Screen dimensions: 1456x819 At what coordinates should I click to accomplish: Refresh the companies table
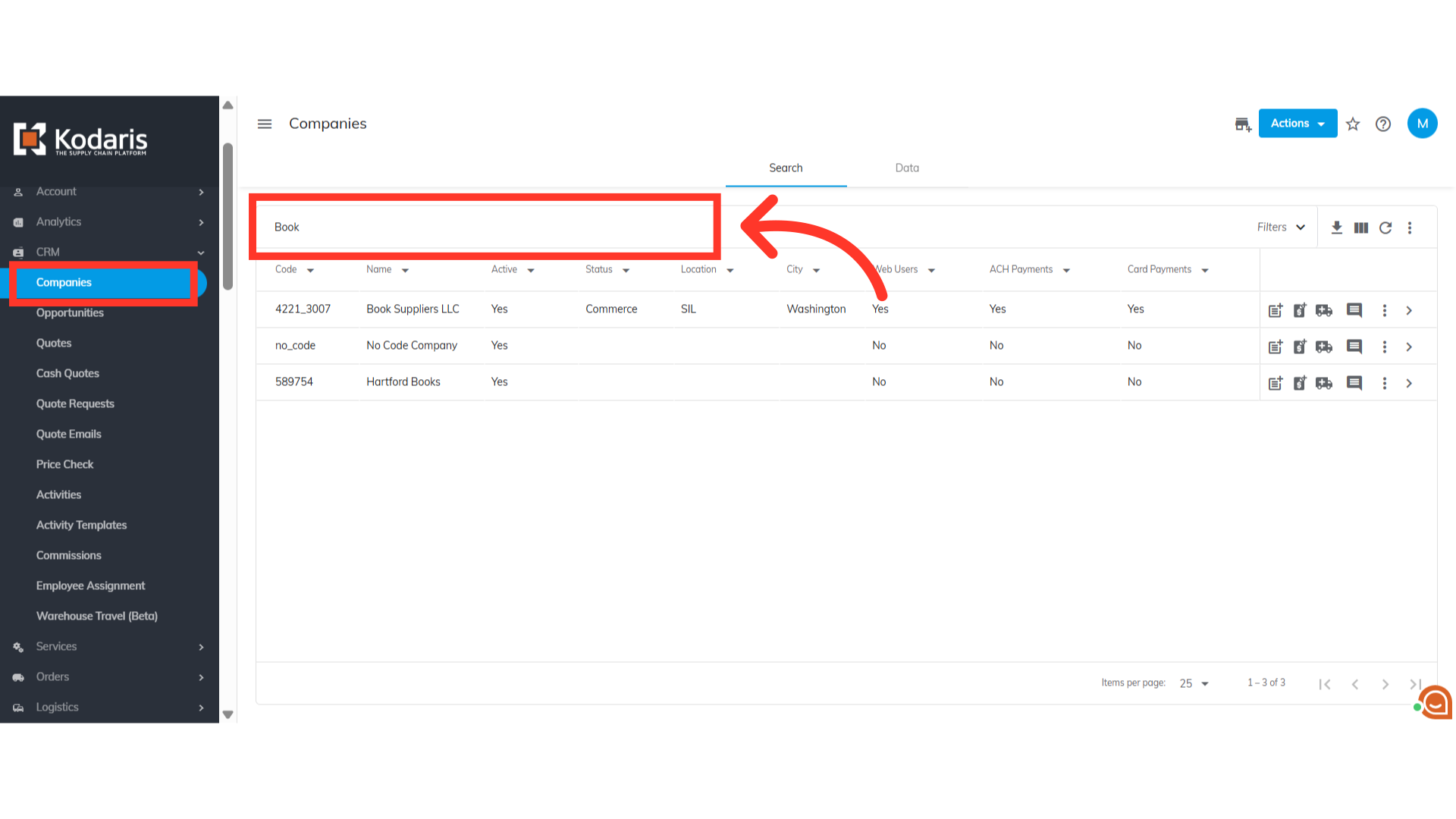tap(1385, 227)
